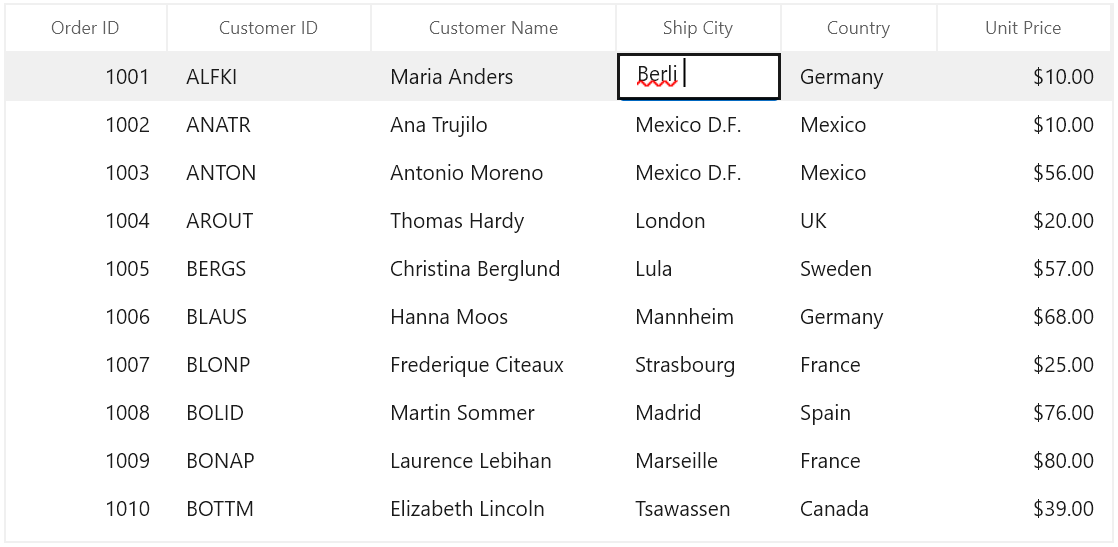Image resolution: width=1118 pixels, height=547 pixels.
Task: Select order 1003 cell
Action: pos(127,173)
